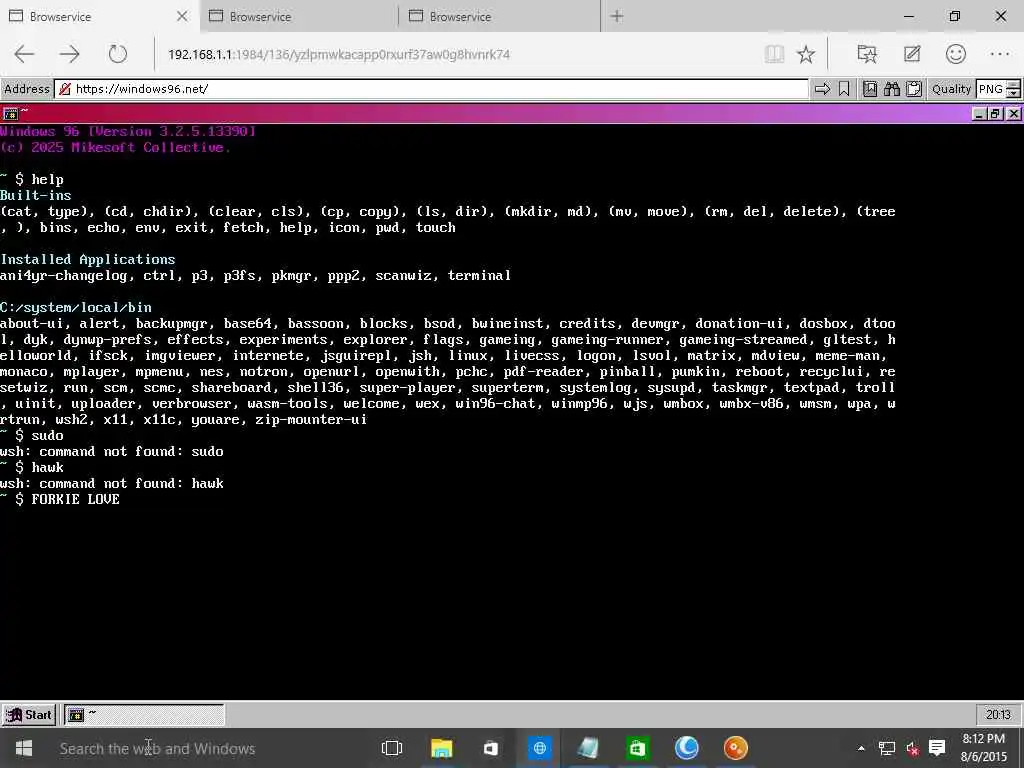This screenshot has height=768, width=1024.
Task: Select the blue globe browser taskbar icon
Action: click(539, 748)
